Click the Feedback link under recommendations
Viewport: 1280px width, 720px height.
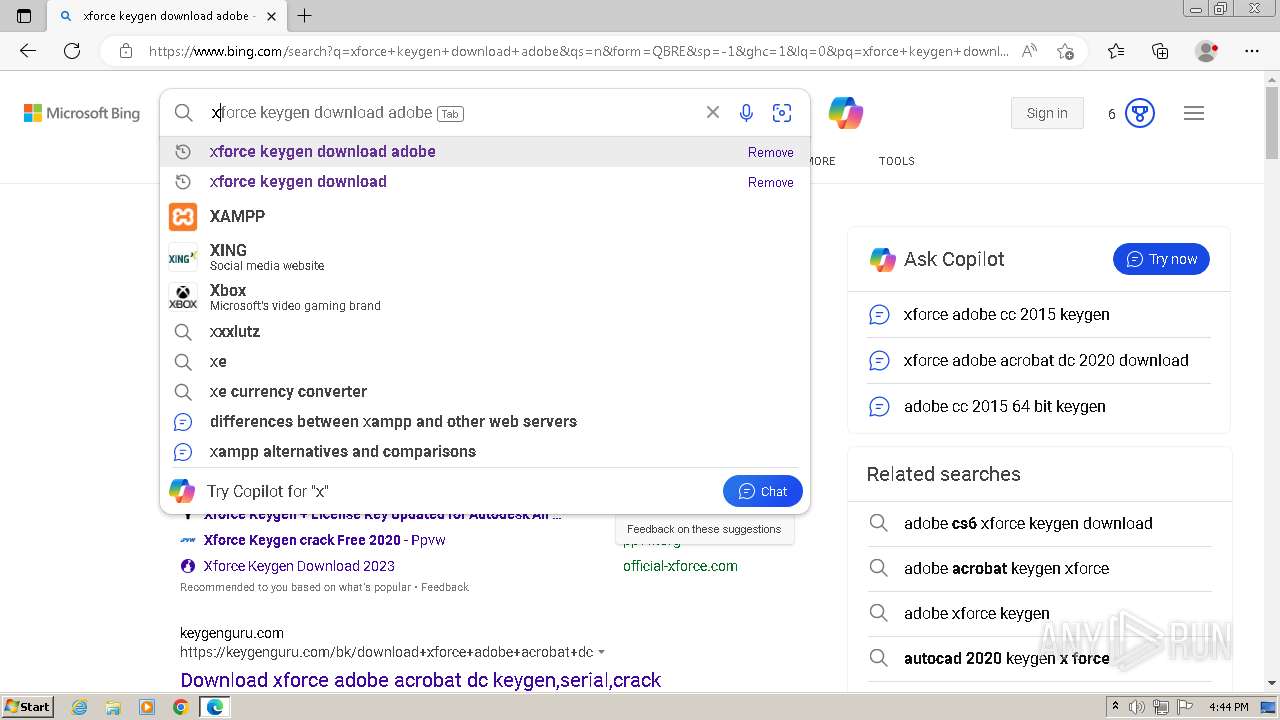click(x=445, y=587)
